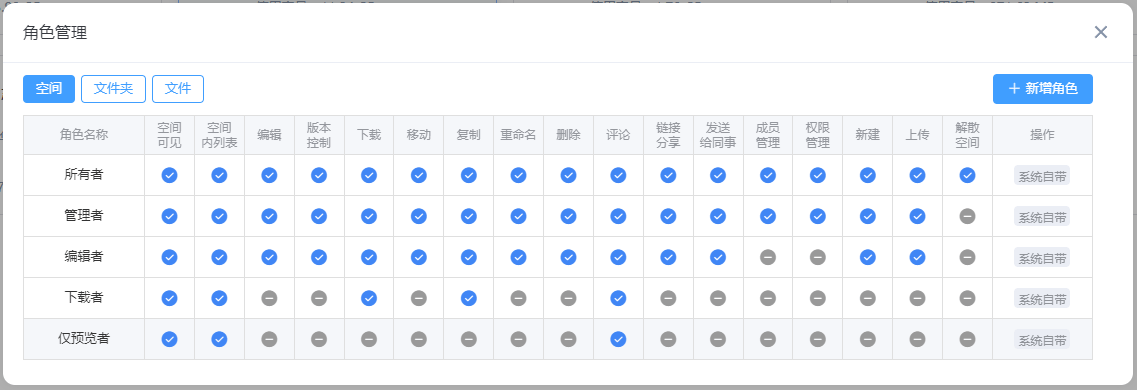Click 管理者's 上传 checkmark icon
The height and width of the screenshot is (390, 1137).
pos(917,216)
